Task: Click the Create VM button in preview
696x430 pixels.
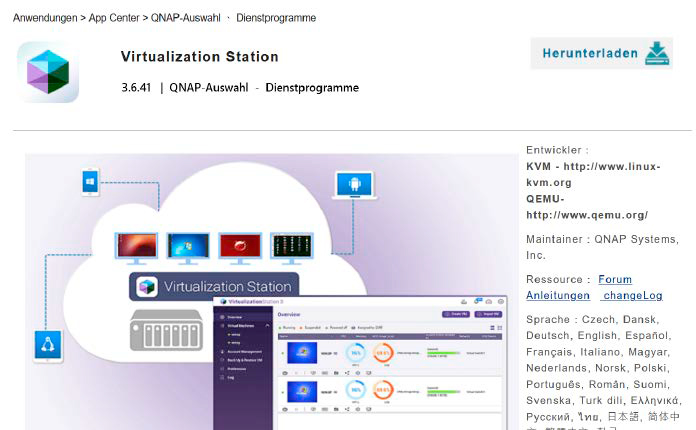Action: point(457,314)
